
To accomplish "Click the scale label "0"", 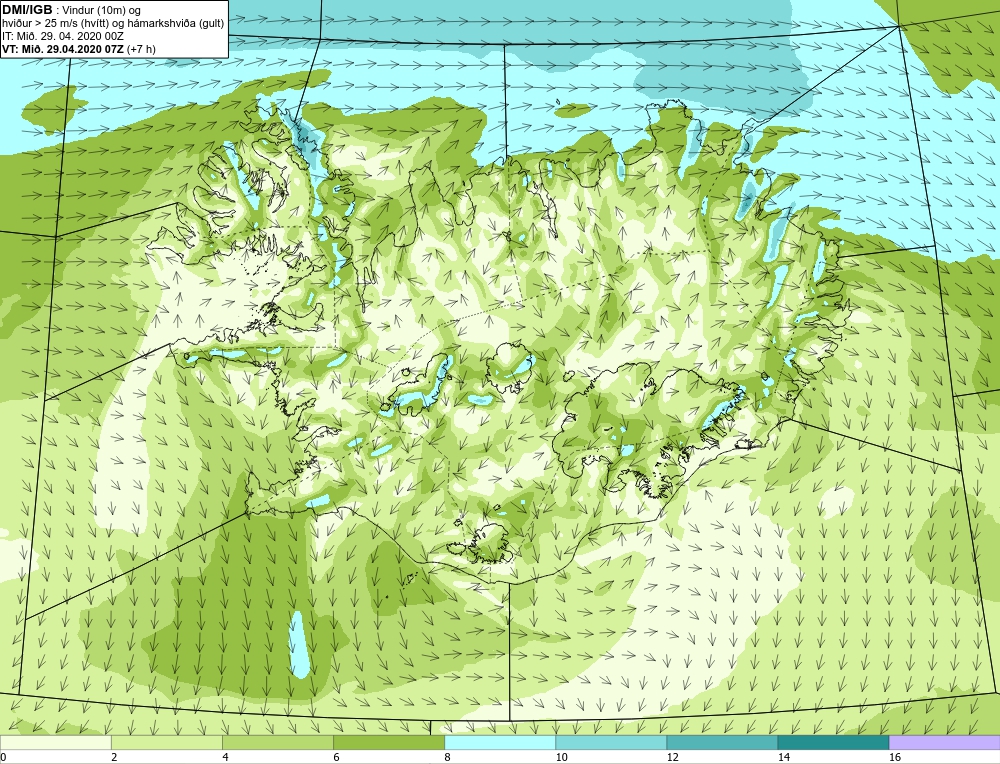I will click(3, 757).
